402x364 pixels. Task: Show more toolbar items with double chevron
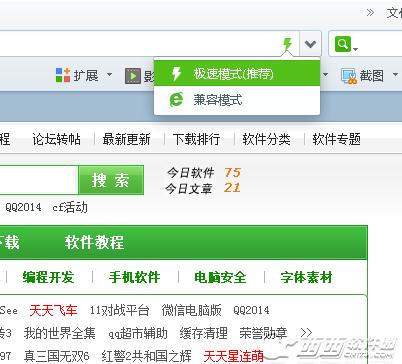pyautogui.click(x=370, y=13)
